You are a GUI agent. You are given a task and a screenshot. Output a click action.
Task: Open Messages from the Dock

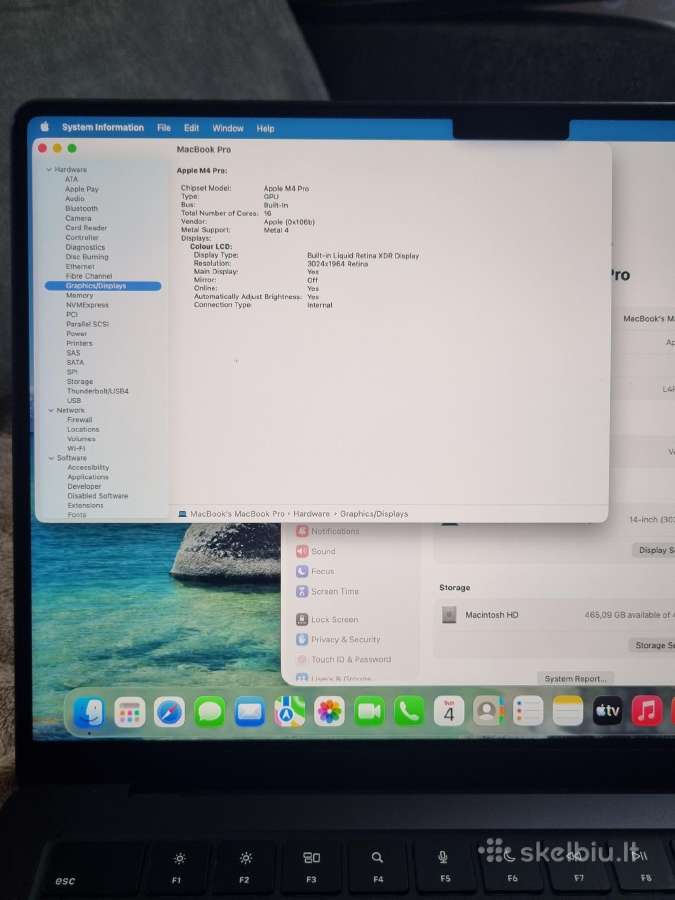[x=210, y=712]
